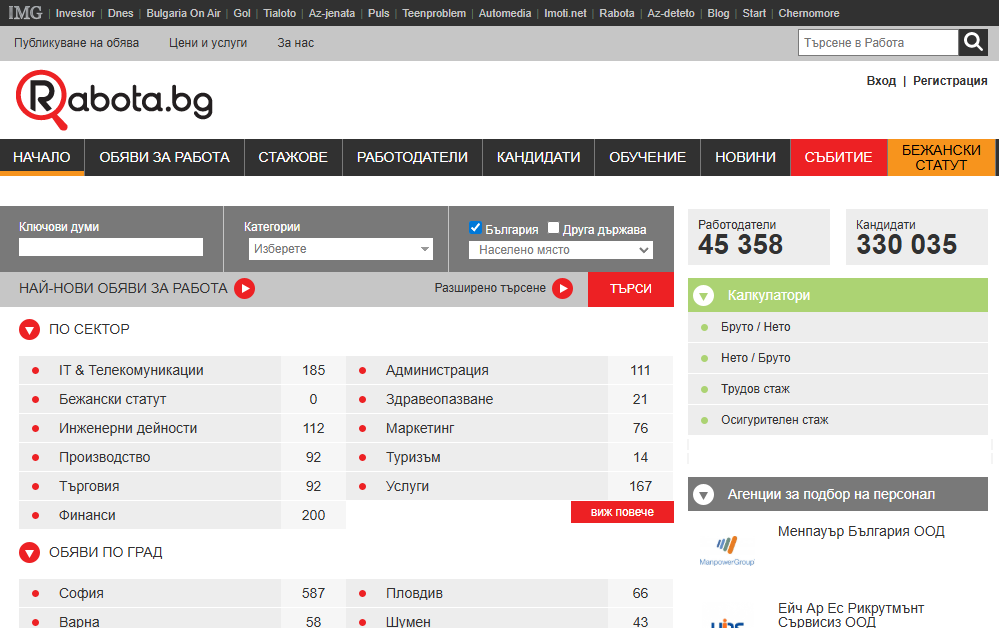Click Най-нови обяви за работа heading
This screenshot has width=999, height=628.
(123, 289)
